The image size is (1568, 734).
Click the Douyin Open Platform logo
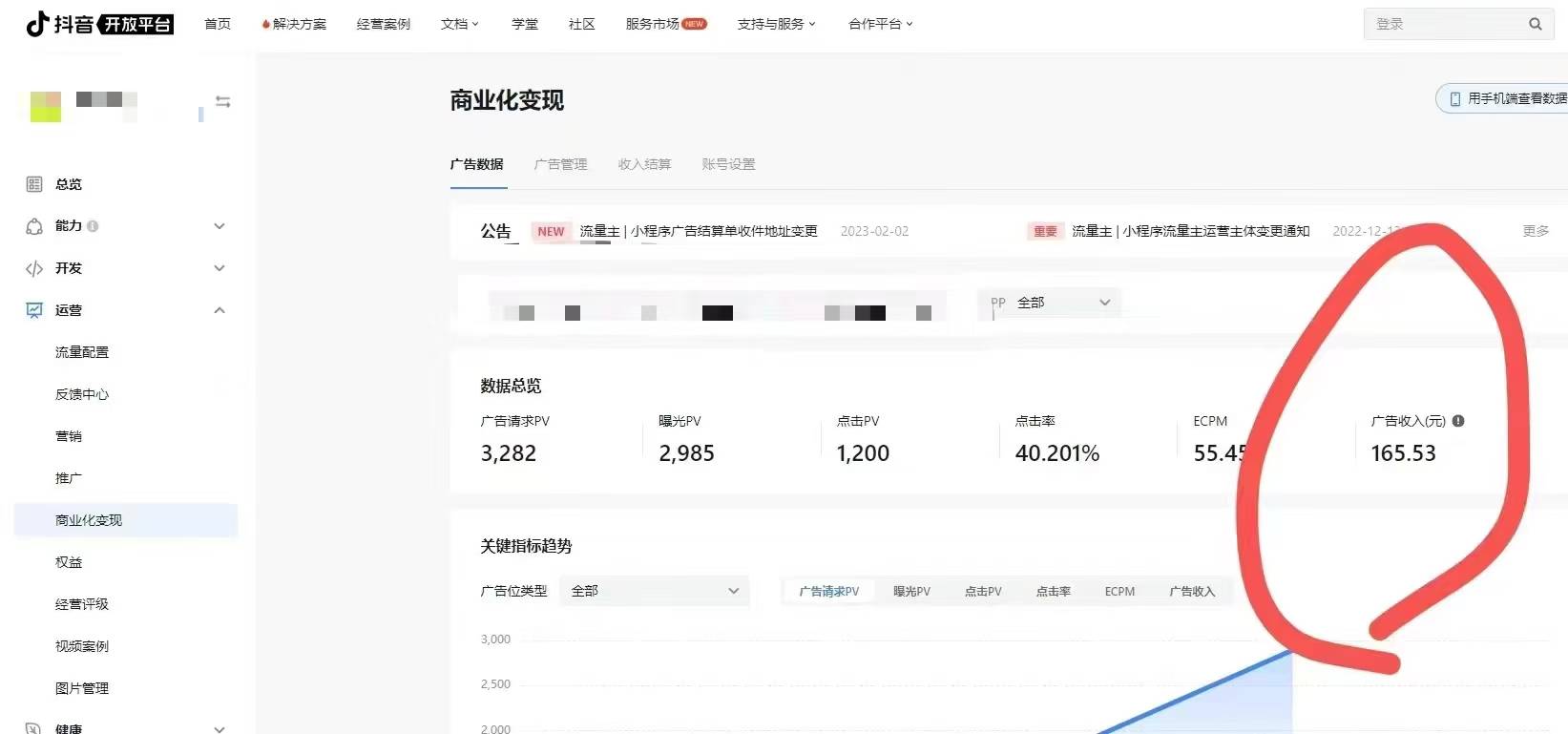click(99, 24)
